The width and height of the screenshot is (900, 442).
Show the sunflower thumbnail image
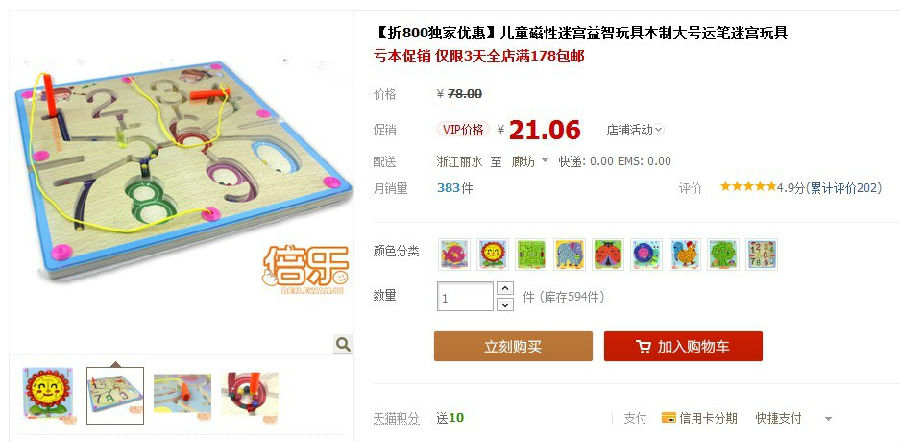tap(48, 396)
